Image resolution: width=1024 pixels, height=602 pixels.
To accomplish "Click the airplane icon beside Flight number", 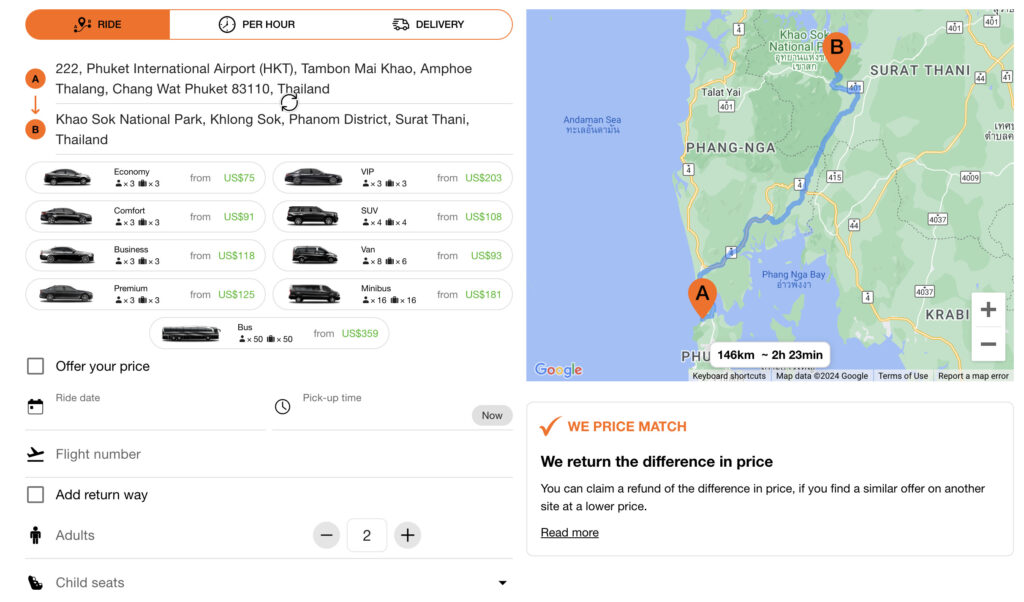I will click(x=36, y=454).
